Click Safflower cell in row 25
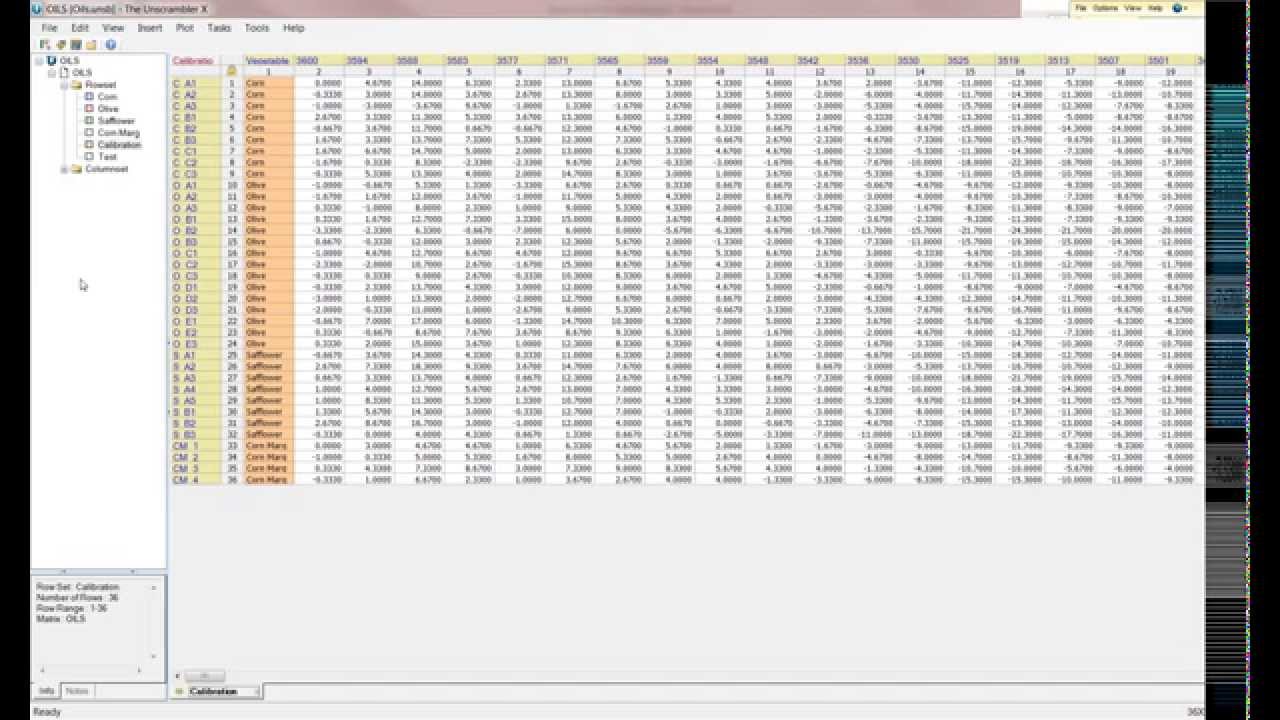Viewport: 1280px width, 720px height. pyautogui.click(x=268, y=355)
